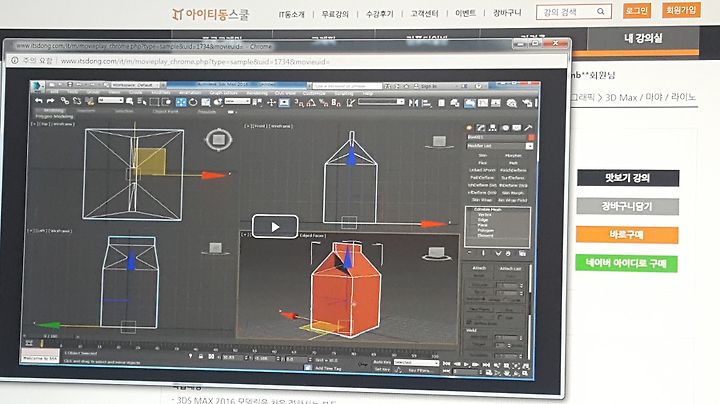Image resolution: width=720 pixels, height=404 pixels.
Task: Click the orange 로그인 button
Action: 637,11
